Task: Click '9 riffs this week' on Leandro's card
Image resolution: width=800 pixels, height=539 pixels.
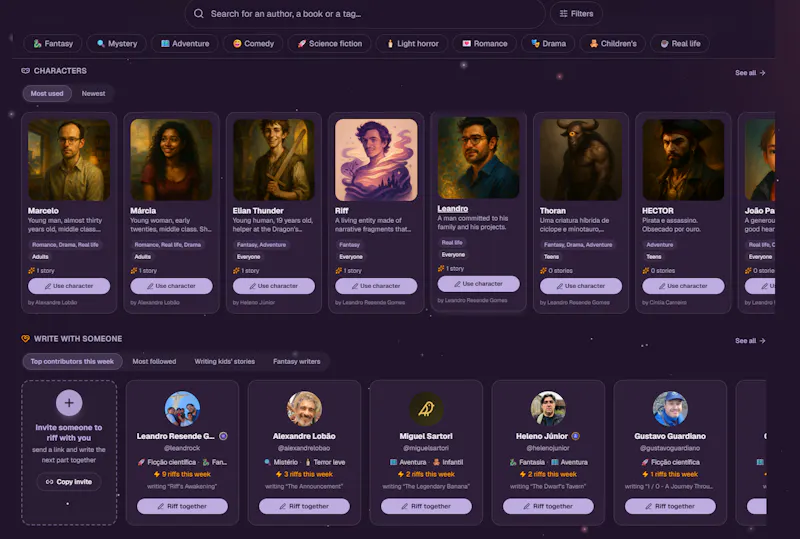Action: coord(182,474)
